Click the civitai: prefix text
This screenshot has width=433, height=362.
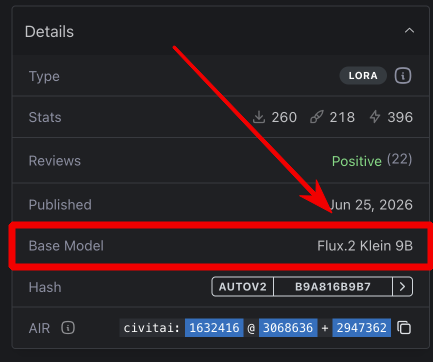152,328
